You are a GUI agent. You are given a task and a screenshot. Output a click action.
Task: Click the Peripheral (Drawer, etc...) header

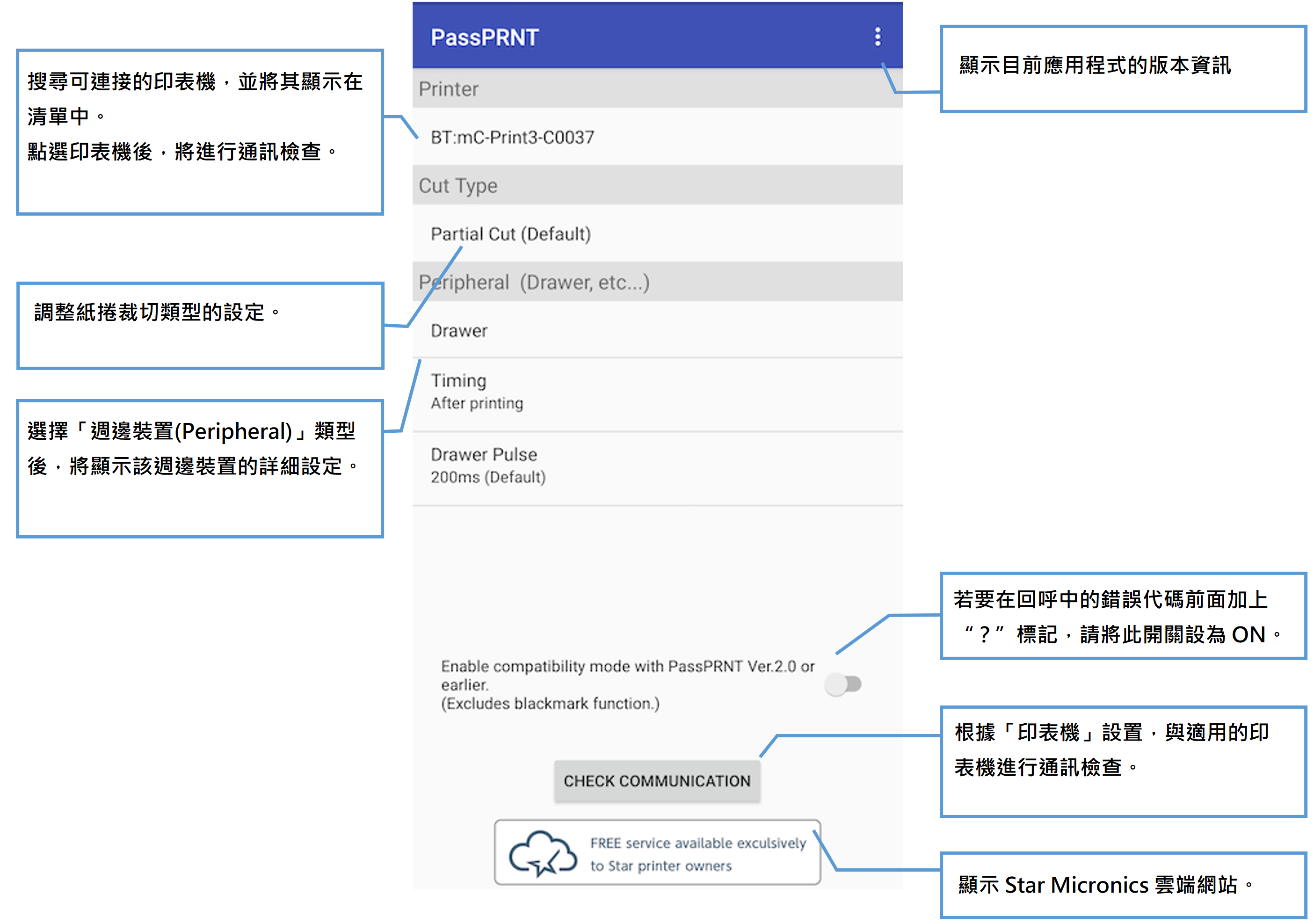click(x=657, y=282)
